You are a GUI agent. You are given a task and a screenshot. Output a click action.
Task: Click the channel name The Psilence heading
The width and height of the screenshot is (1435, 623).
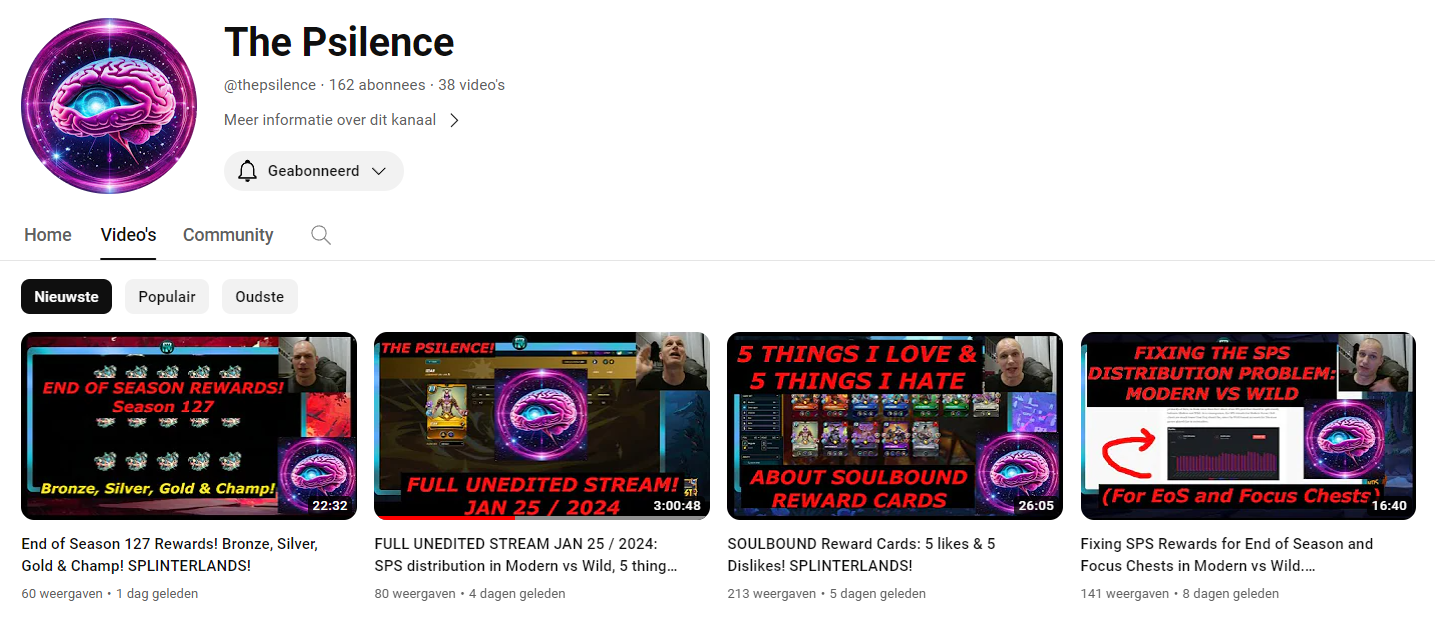pyautogui.click(x=339, y=42)
